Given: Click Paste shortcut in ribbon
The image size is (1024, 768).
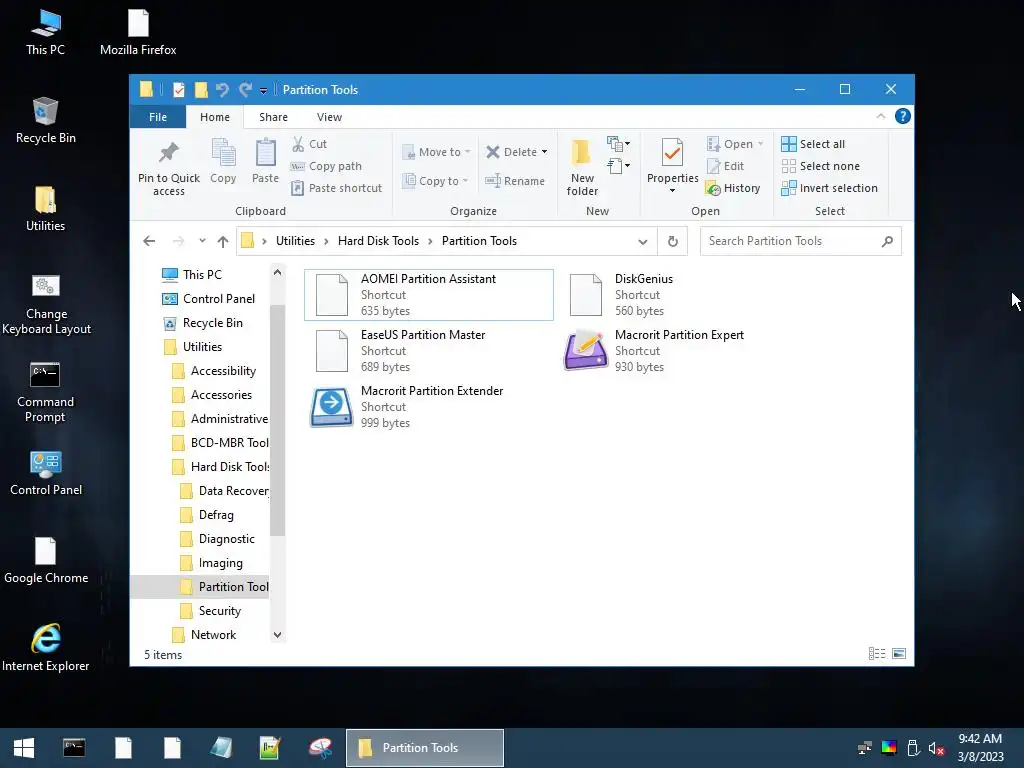Looking at the screenshot, I should [x=336, y=188].
